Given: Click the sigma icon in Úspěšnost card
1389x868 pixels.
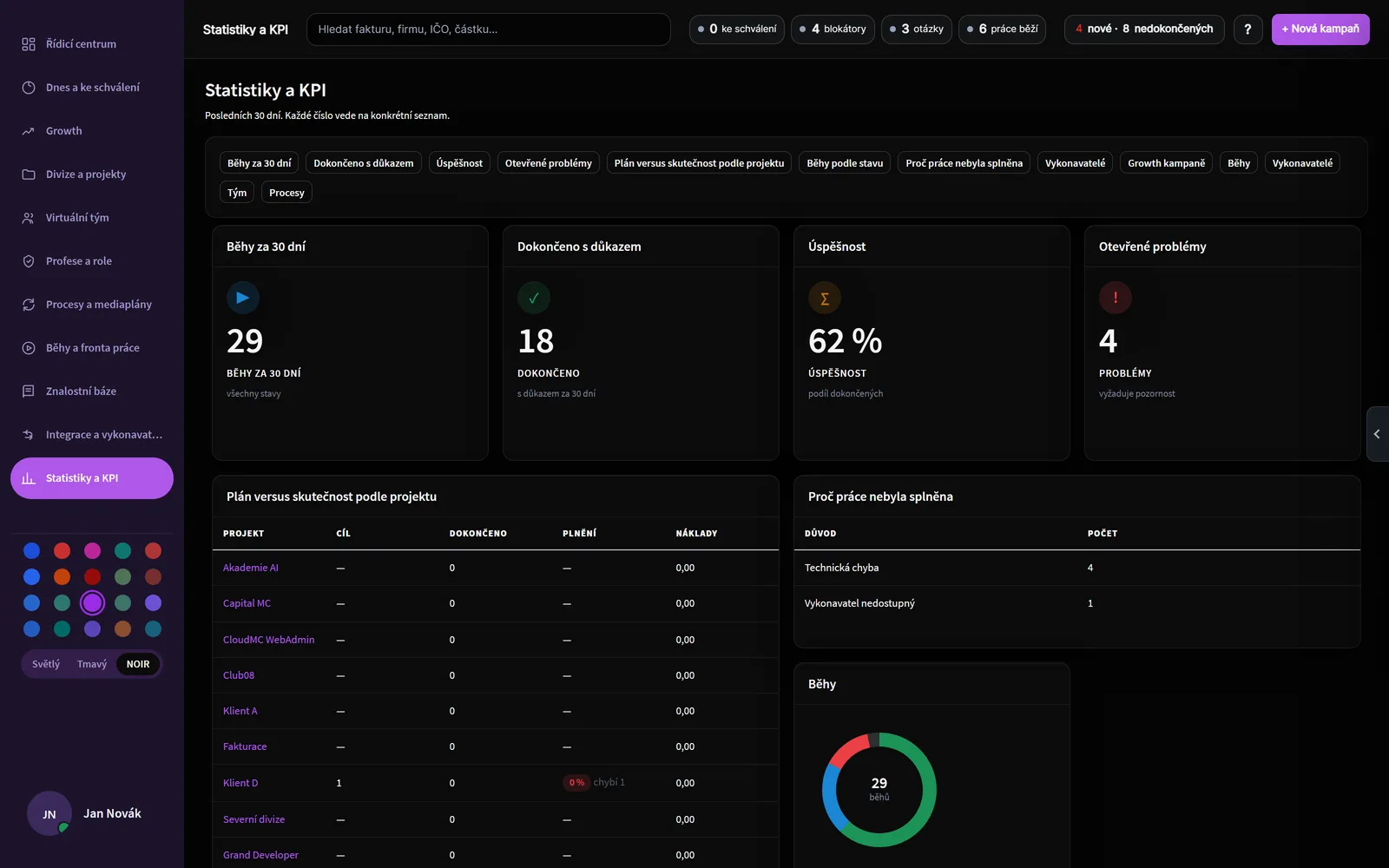Looking at the screenshot, I should tap(825, 298).
